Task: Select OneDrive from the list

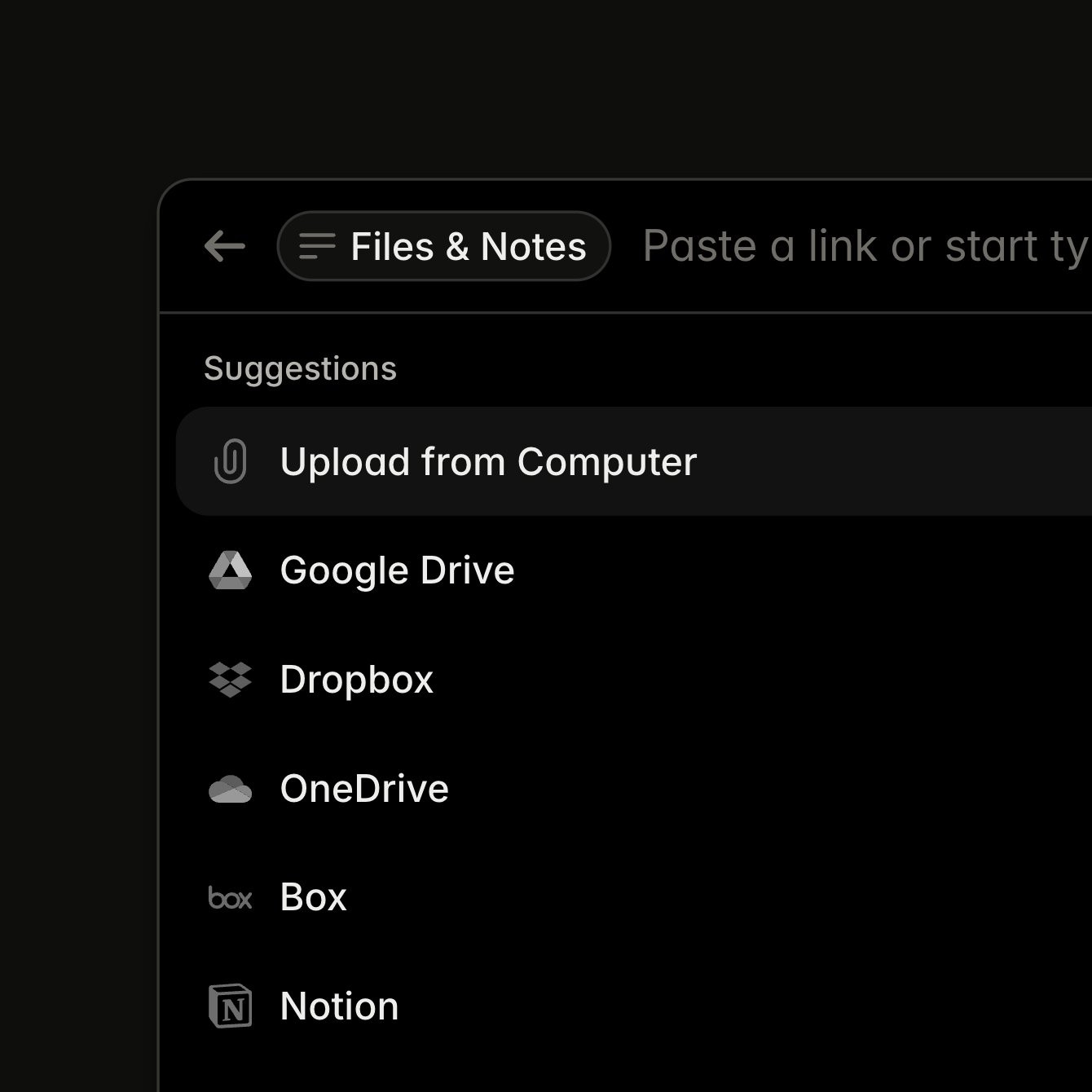Action: [634, 789]
